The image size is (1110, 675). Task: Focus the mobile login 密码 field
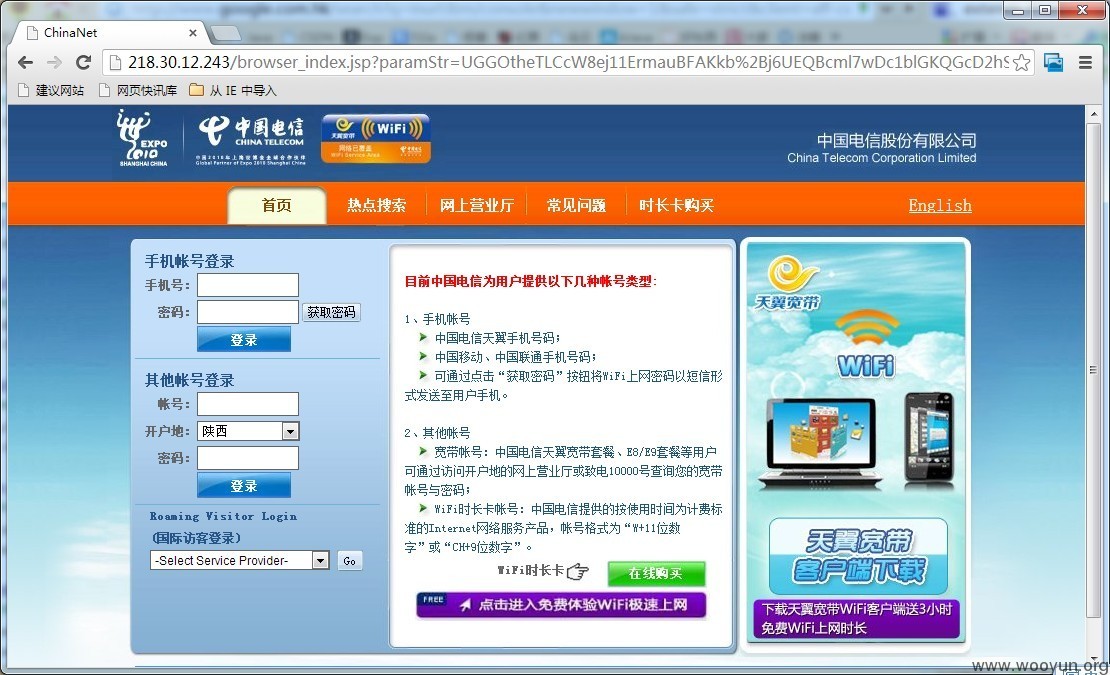[x=248, y=312]
